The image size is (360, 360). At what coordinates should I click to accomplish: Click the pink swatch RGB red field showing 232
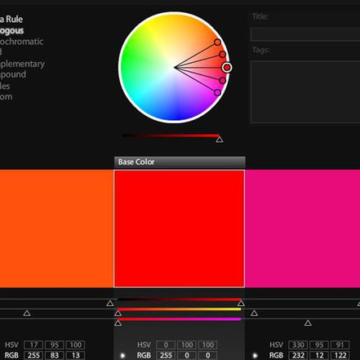298,355
